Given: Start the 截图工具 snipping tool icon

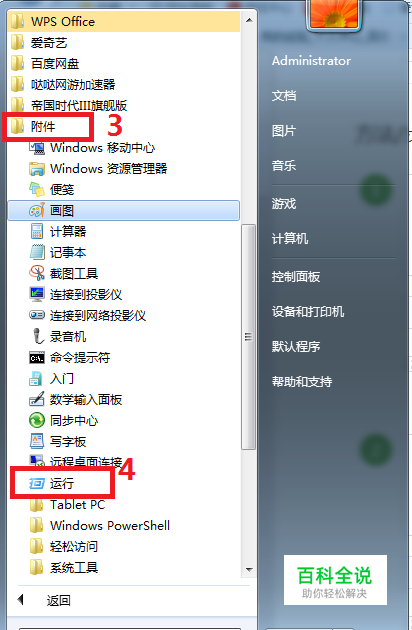Looking at the screenshot, I should click(37, 274).
